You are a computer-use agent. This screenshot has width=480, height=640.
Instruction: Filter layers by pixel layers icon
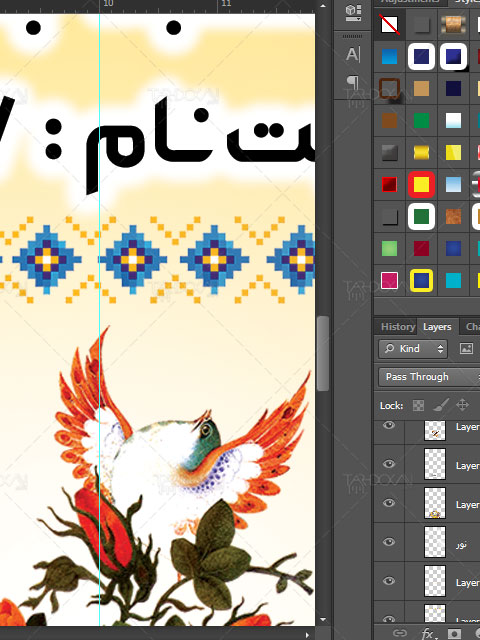point(466,349)
